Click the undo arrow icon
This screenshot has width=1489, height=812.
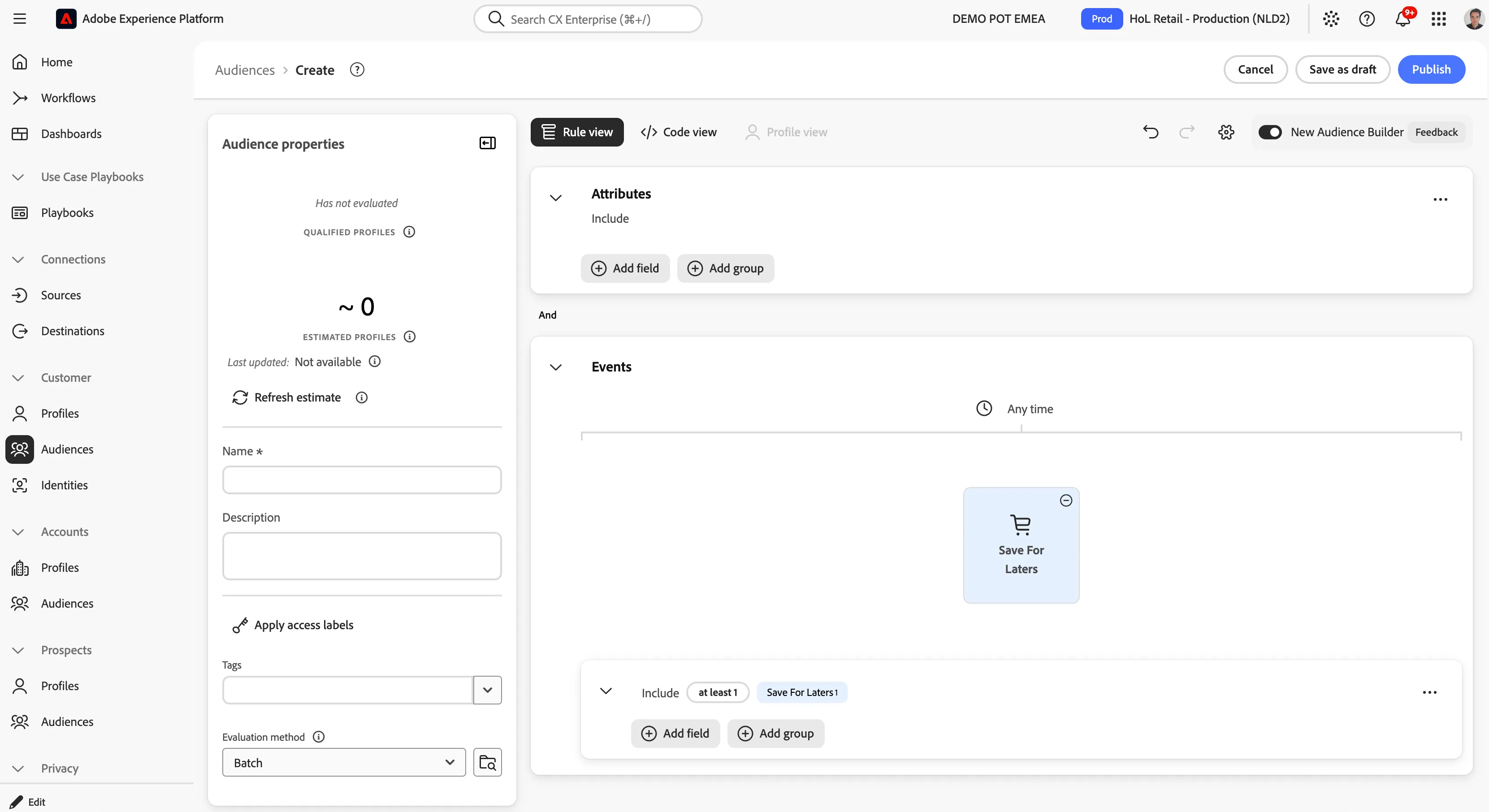click(x=1150, y=132)
